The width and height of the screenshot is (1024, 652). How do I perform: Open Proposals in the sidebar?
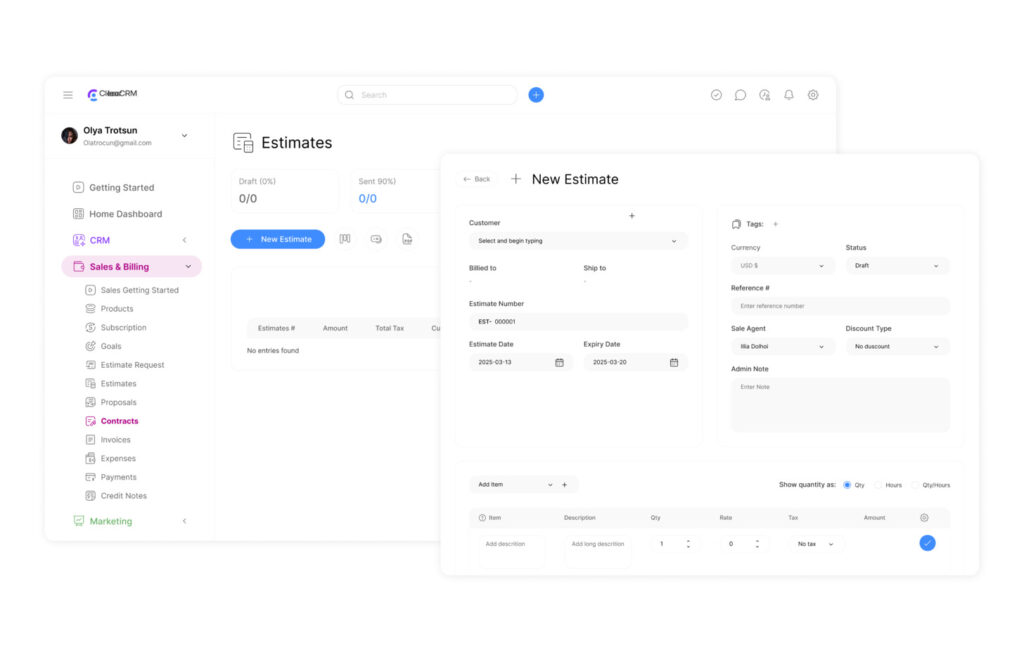pos(117,402)
